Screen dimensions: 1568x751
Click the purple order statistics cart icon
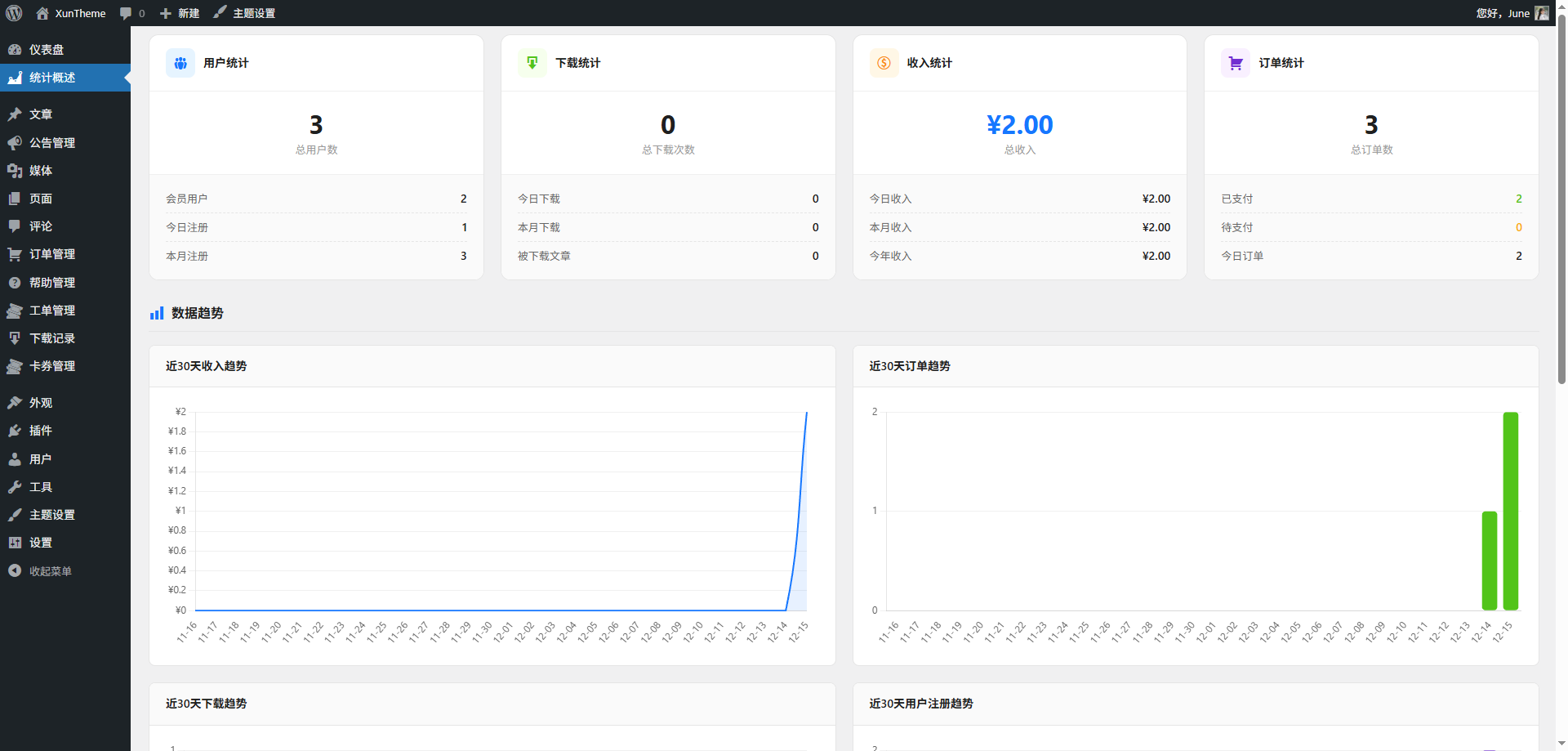[1235, 63]
